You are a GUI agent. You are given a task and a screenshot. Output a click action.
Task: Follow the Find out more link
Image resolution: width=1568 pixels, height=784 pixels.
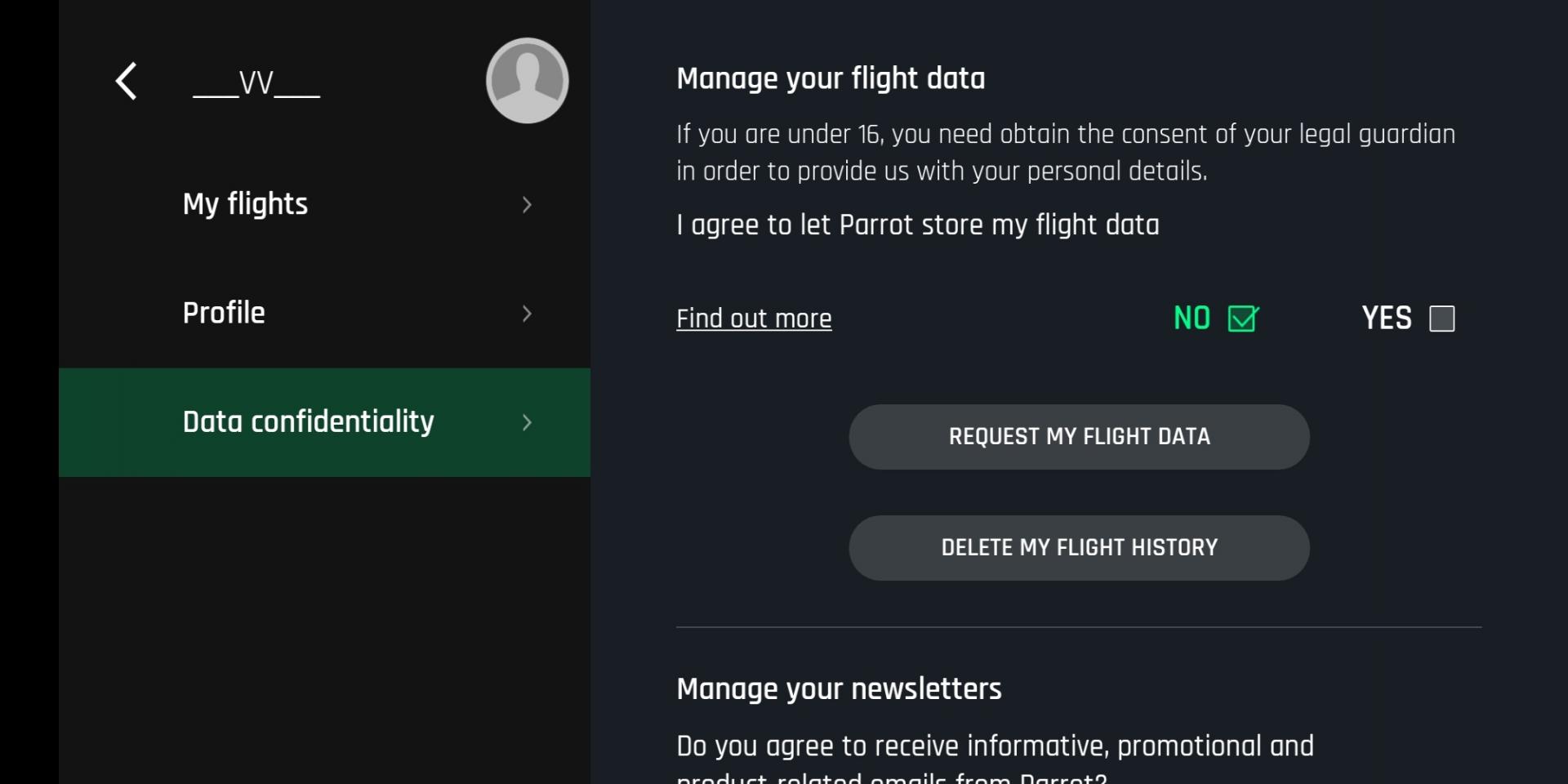754,318
